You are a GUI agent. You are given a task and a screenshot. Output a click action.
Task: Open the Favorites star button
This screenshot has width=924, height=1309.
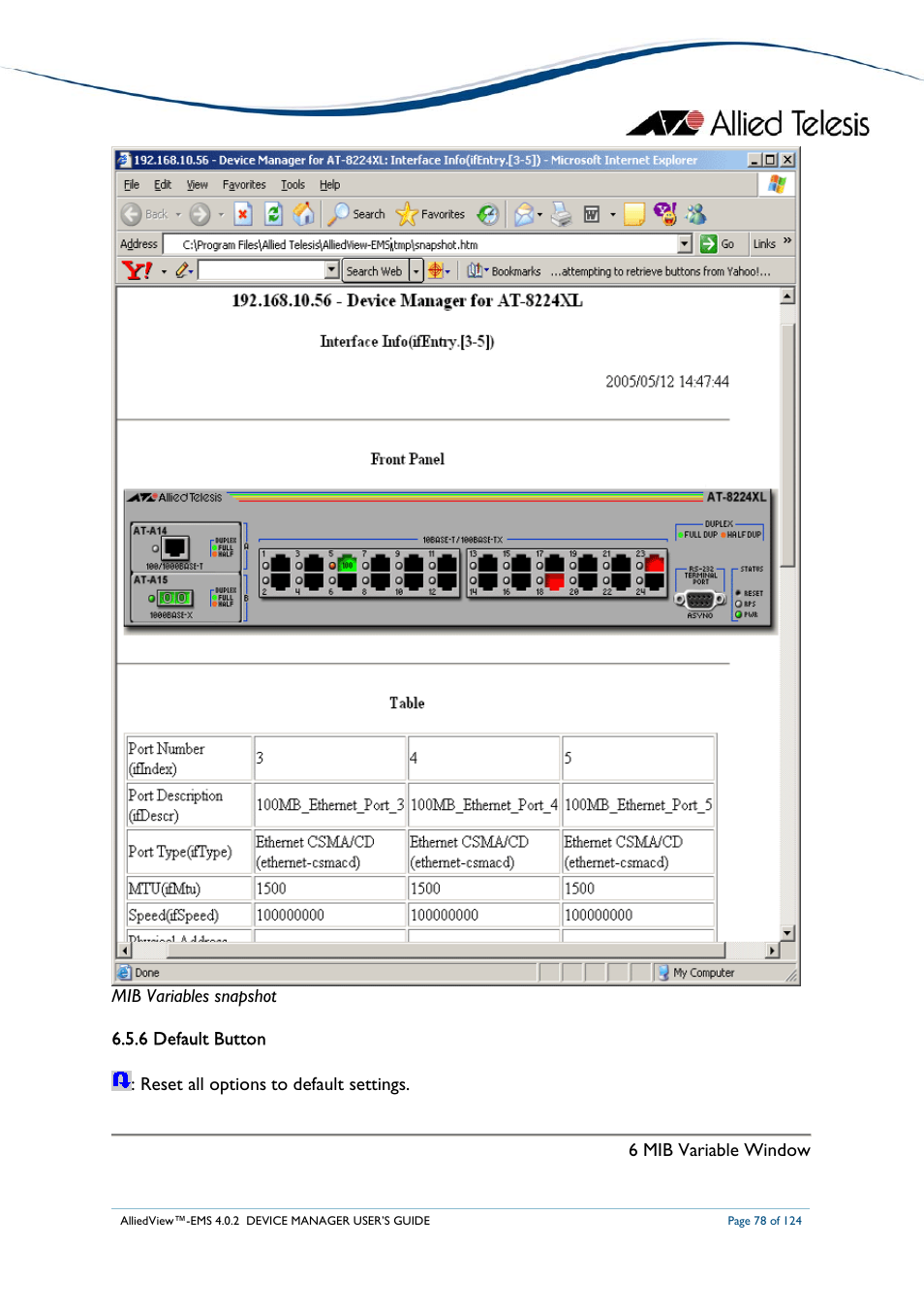[x=430, y=214]
